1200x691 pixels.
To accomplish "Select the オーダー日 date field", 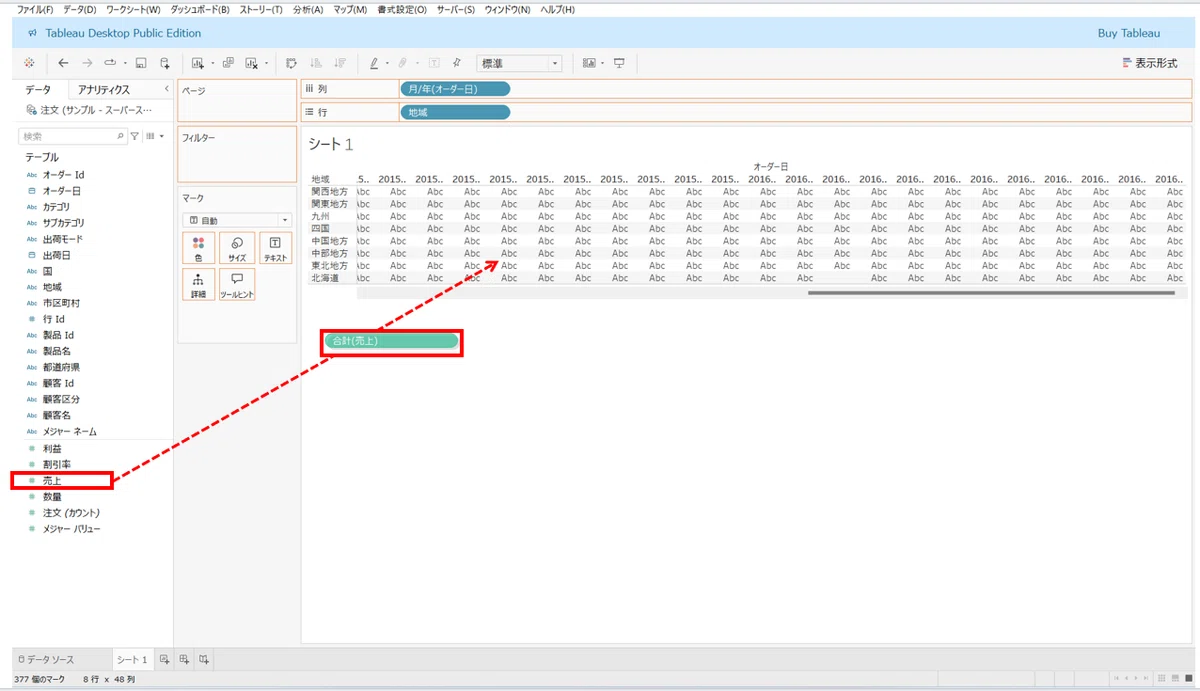I will pyautogui.click(x=62, y=191).
